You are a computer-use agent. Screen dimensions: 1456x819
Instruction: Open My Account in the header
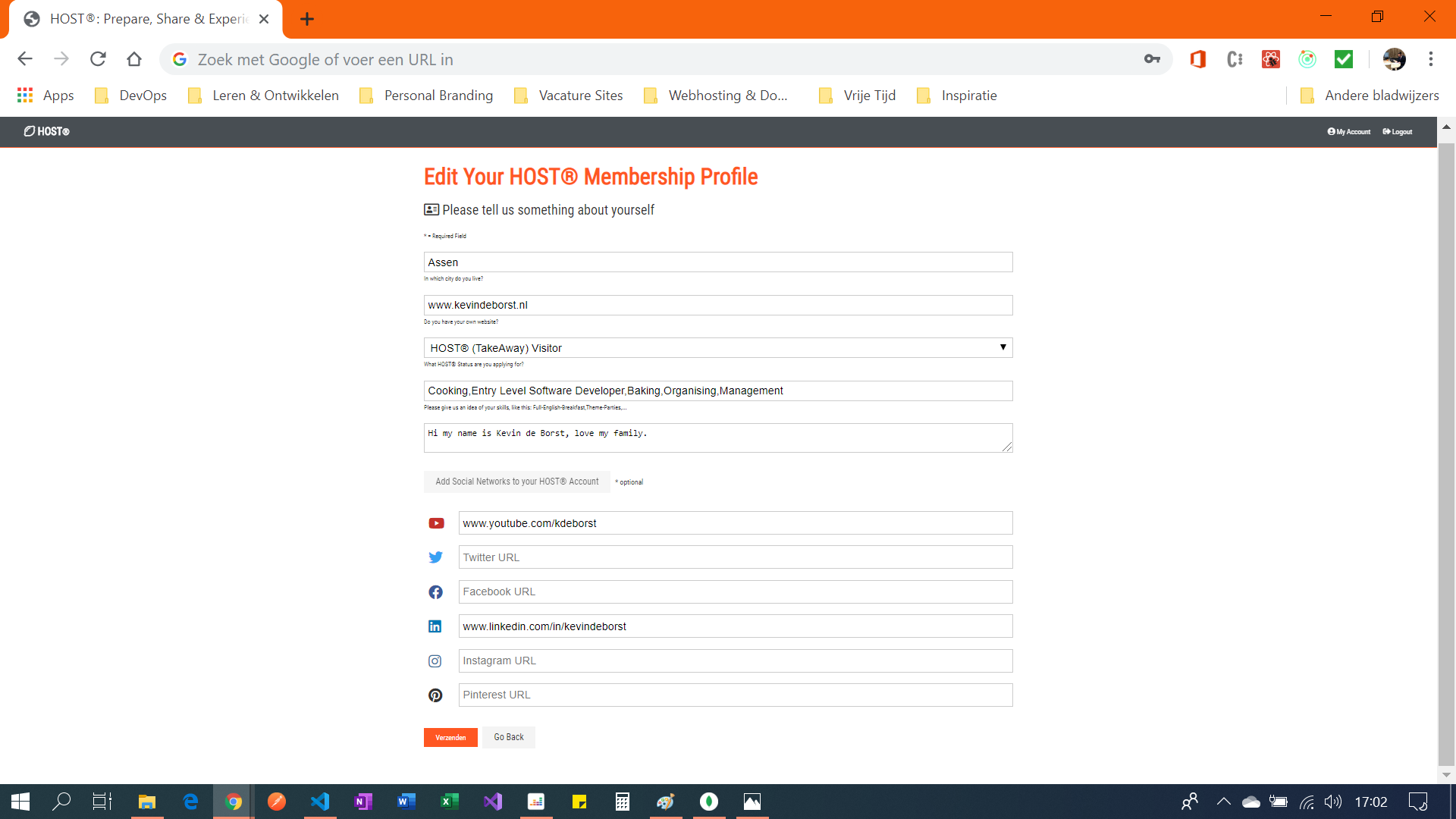pos(1349,132)
